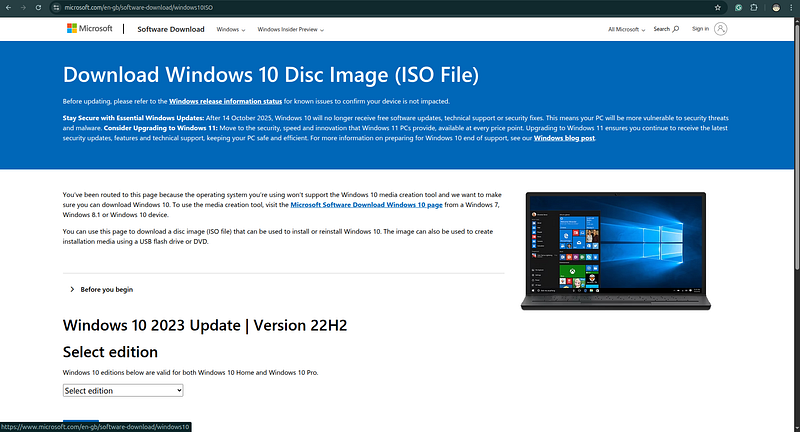Click the scrollbar up arrow
The width and height of the screenshot is (800, 432).
[796, 21]
